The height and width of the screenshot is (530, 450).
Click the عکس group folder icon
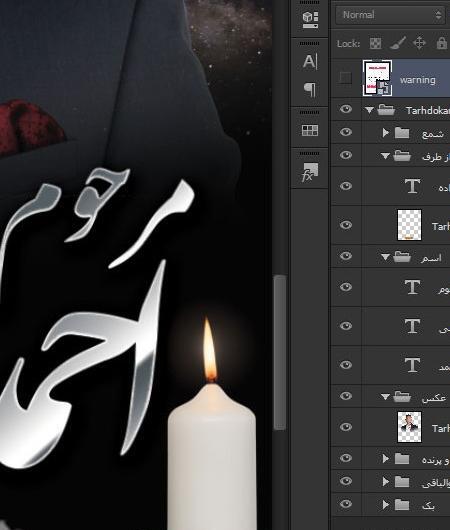tap(402, 396)
